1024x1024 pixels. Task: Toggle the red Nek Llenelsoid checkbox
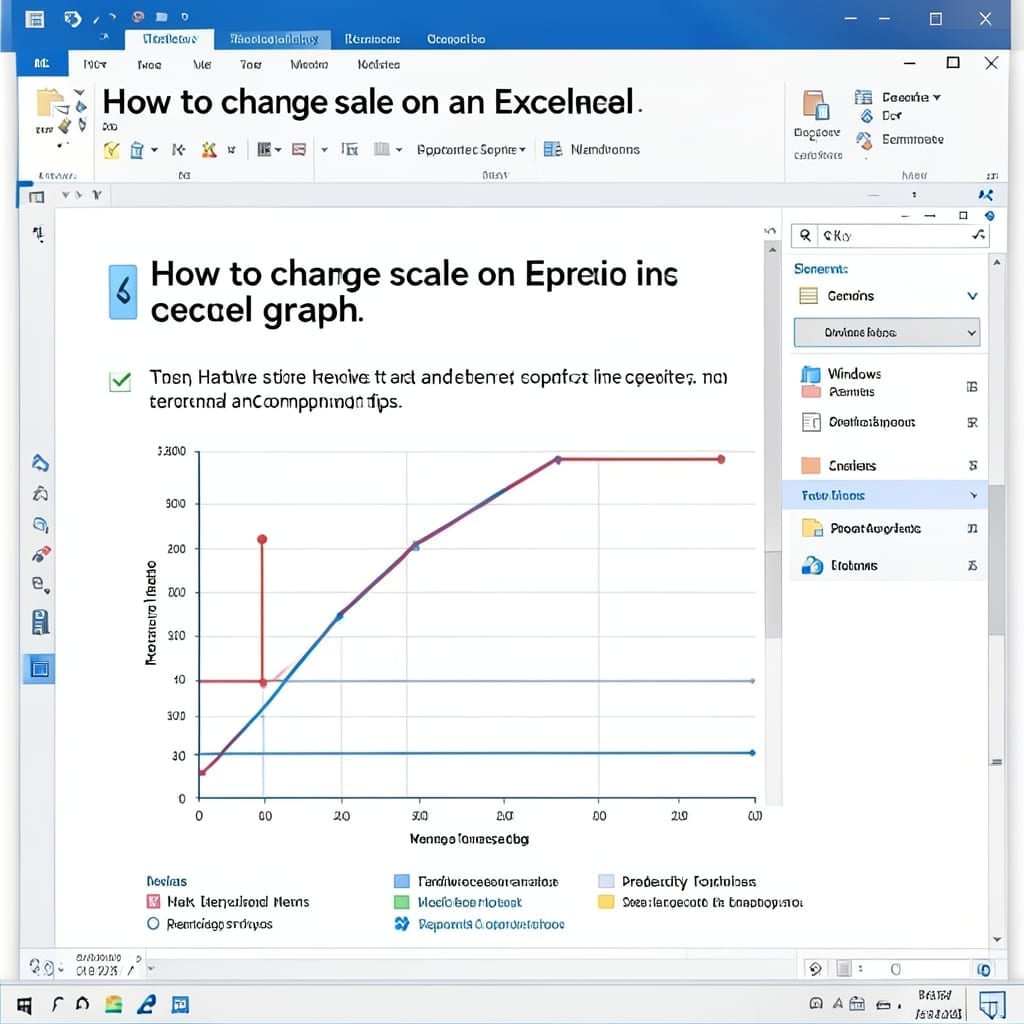(x=153, y=902)
